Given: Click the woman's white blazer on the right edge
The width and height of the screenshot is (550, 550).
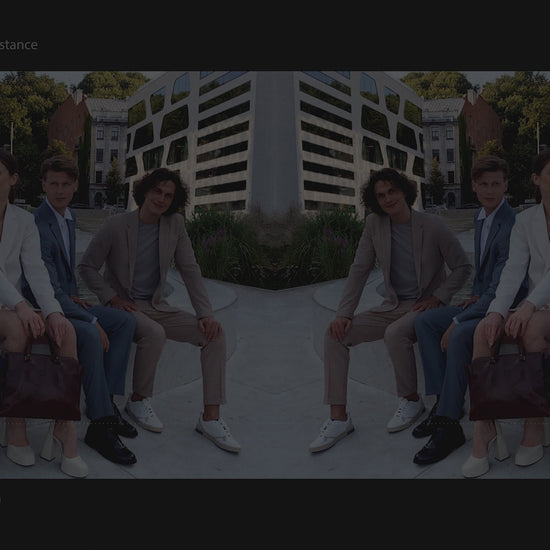Looking at the screenshot, I should [524, 261].
